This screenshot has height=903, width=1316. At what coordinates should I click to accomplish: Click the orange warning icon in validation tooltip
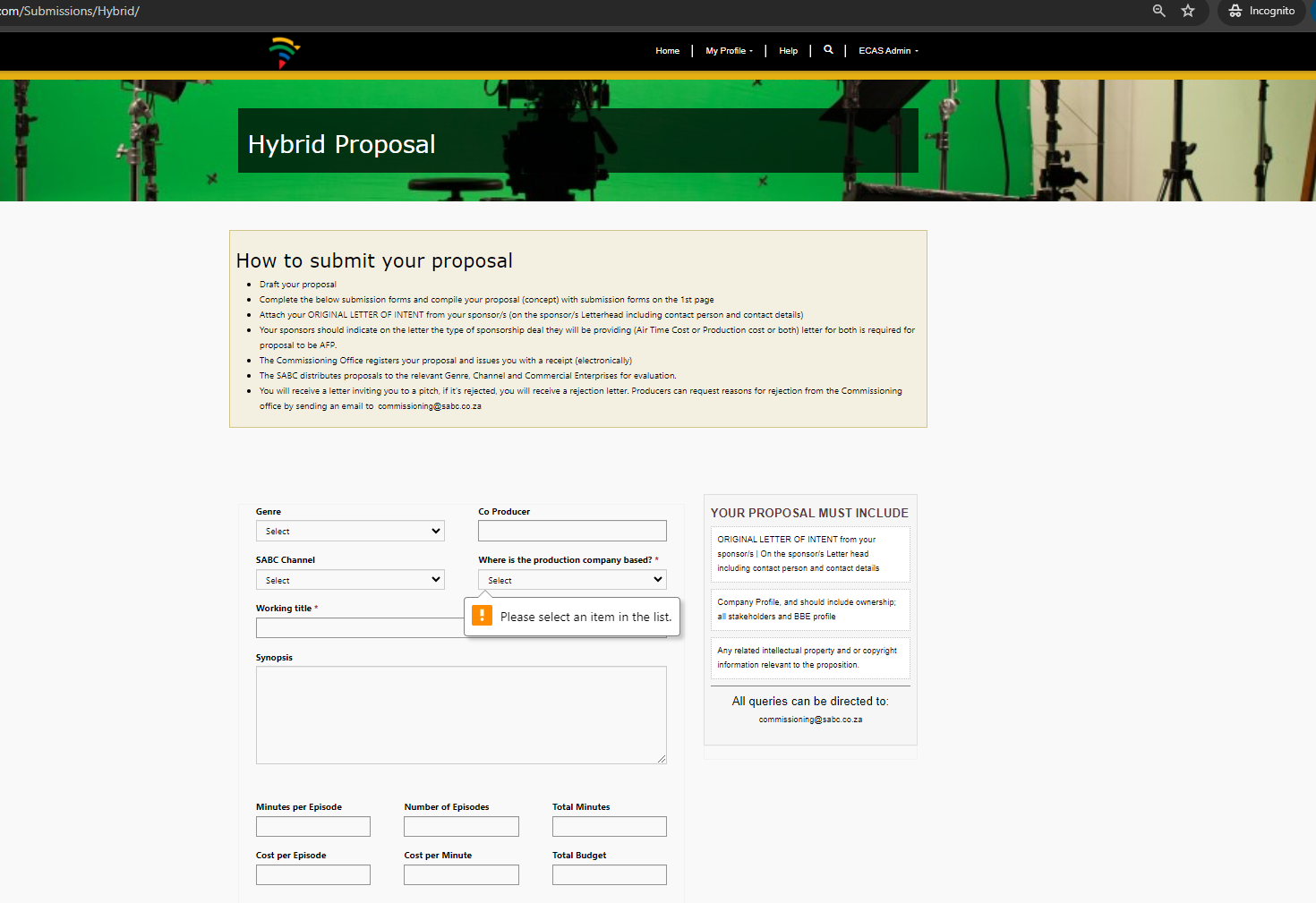482,616
